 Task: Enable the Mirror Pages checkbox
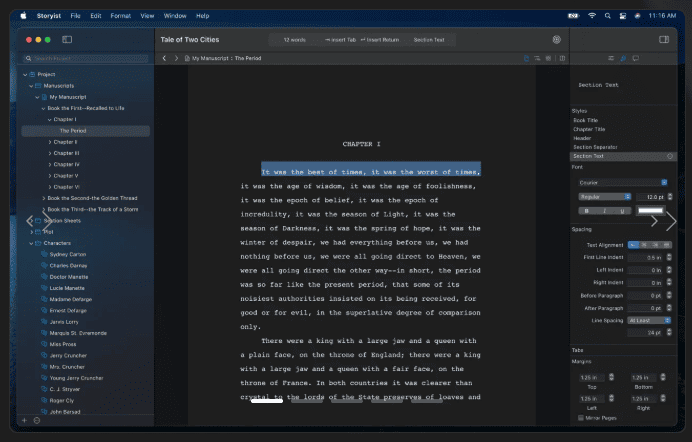[x=581, y=418]
